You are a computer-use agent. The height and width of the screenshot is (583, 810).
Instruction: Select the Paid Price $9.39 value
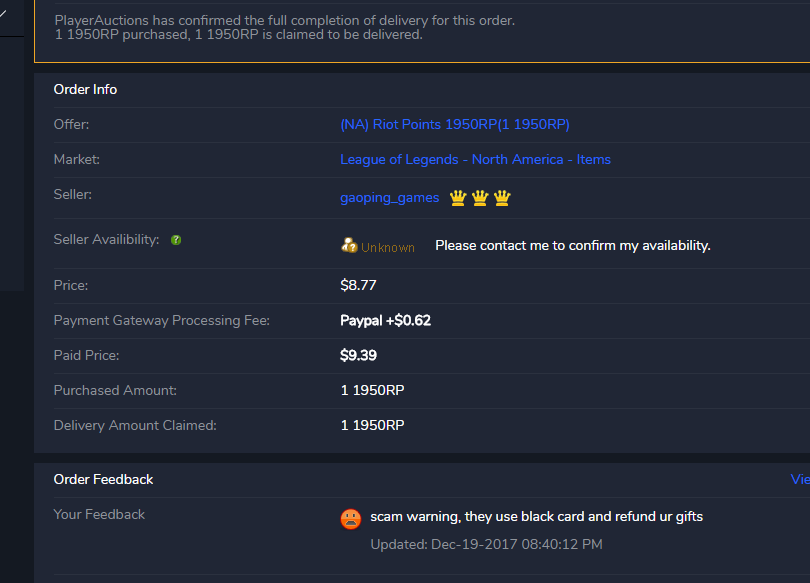(358, 355)
